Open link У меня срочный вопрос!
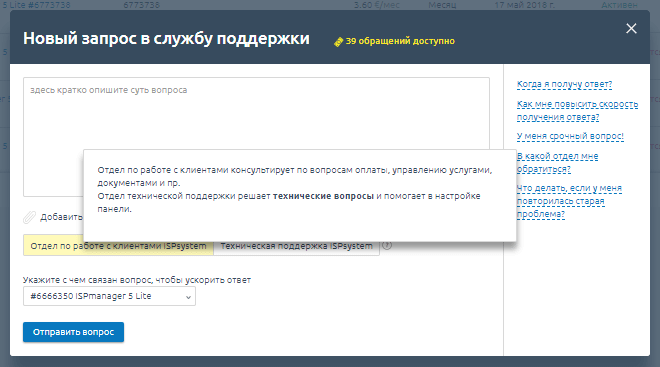Image resolution: width=660 pixels, height=367 pixels. [x=570, y=136]
